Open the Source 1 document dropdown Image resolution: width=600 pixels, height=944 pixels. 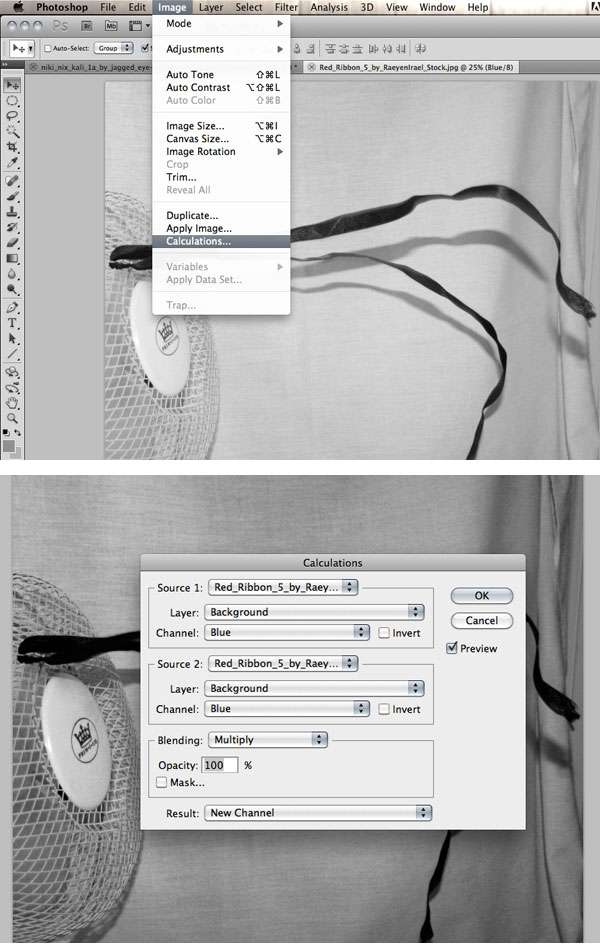pyautogui.click(x=283, y=587)
